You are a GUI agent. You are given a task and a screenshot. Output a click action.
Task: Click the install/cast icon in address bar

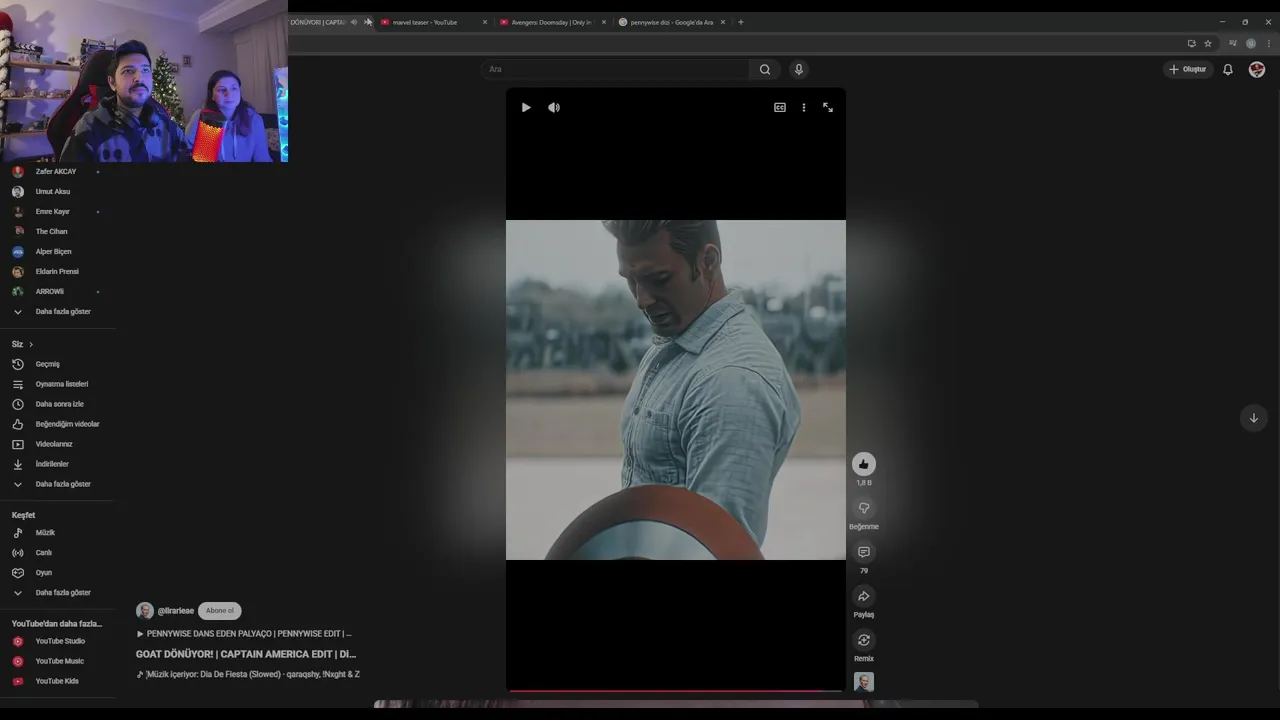click(1191, 43)
